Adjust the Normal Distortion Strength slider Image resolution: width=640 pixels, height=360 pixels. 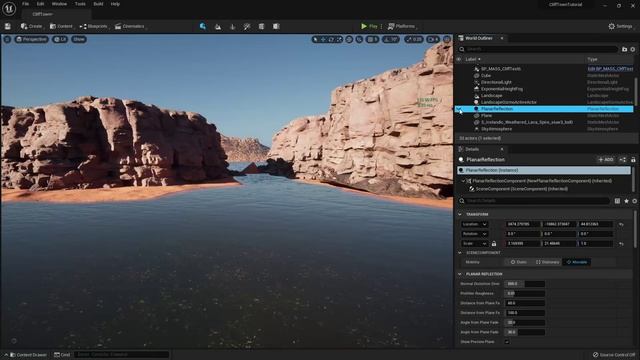524,284
